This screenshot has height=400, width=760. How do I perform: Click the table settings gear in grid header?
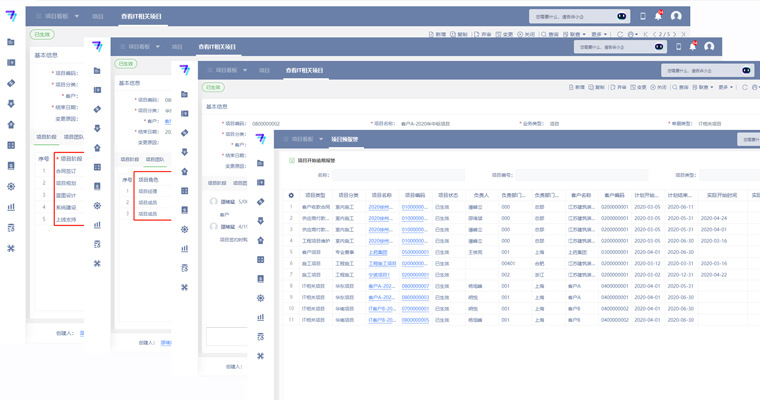pos(291,195)
